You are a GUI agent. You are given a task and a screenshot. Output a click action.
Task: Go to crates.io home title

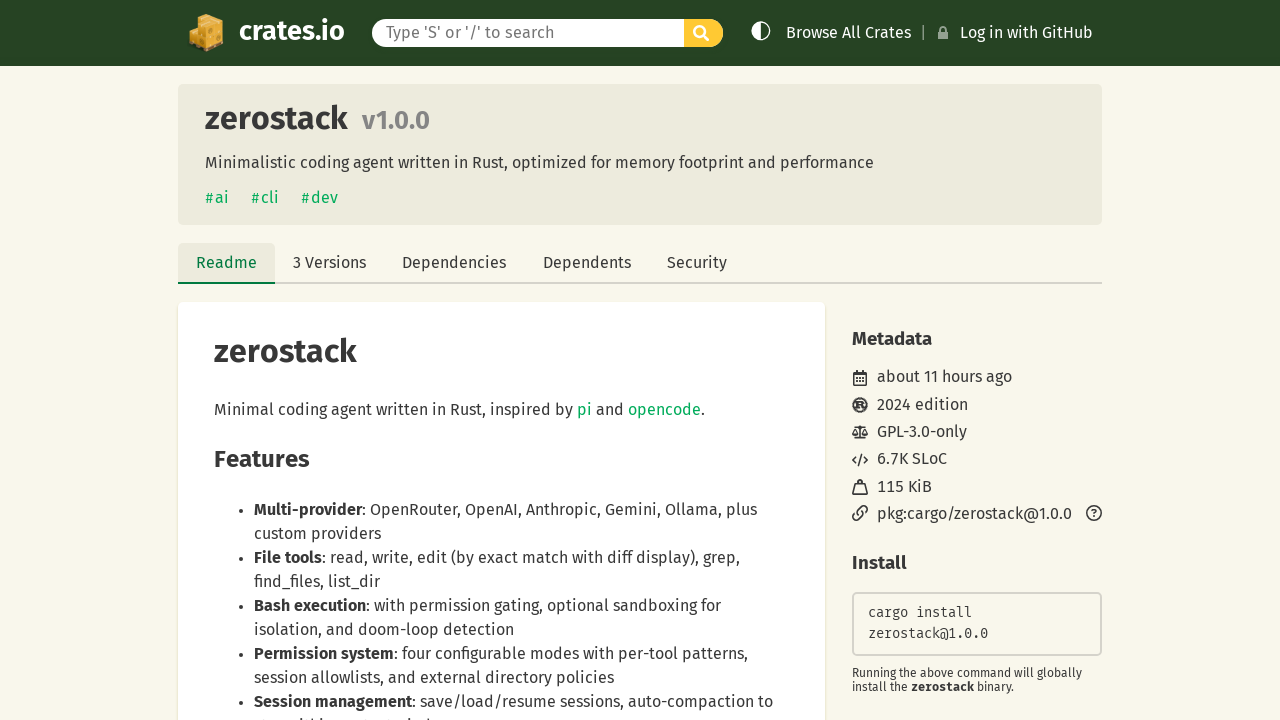pos(292,32)
